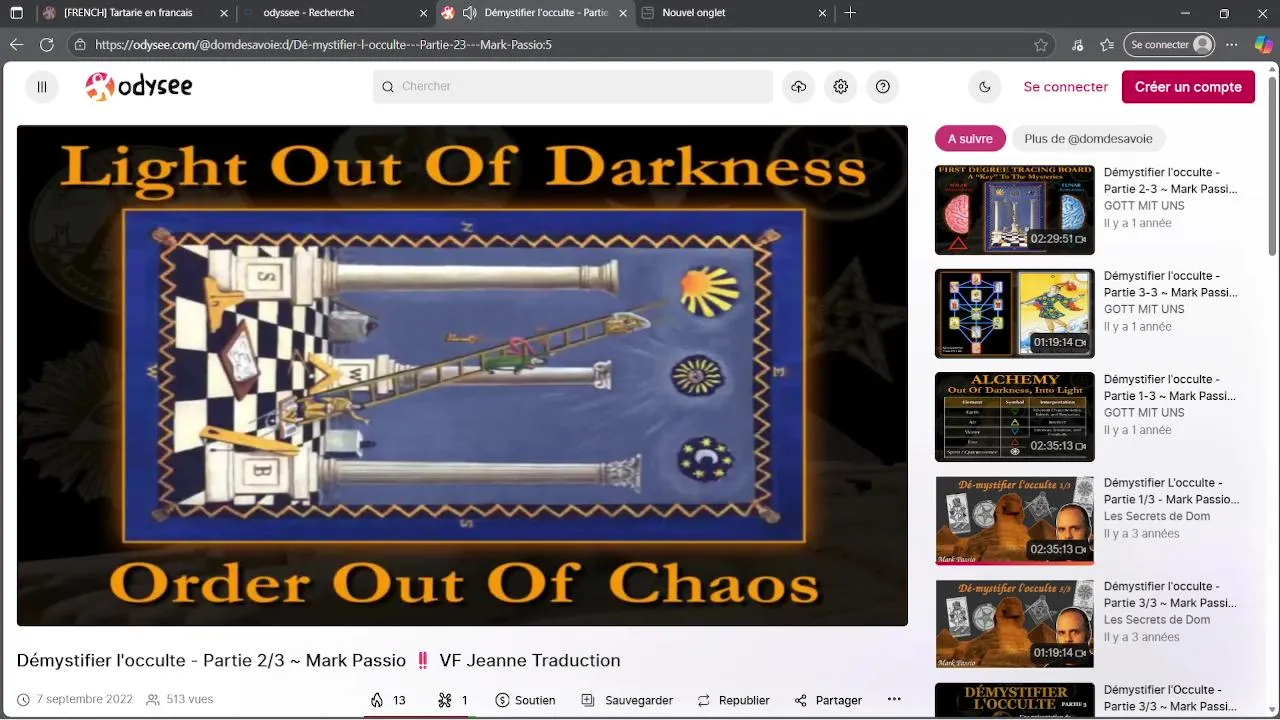1280x720 pixels.
Task: Open the sphinx thumbnail with 01:19:14 duration
Action: tap(1014, 624)
